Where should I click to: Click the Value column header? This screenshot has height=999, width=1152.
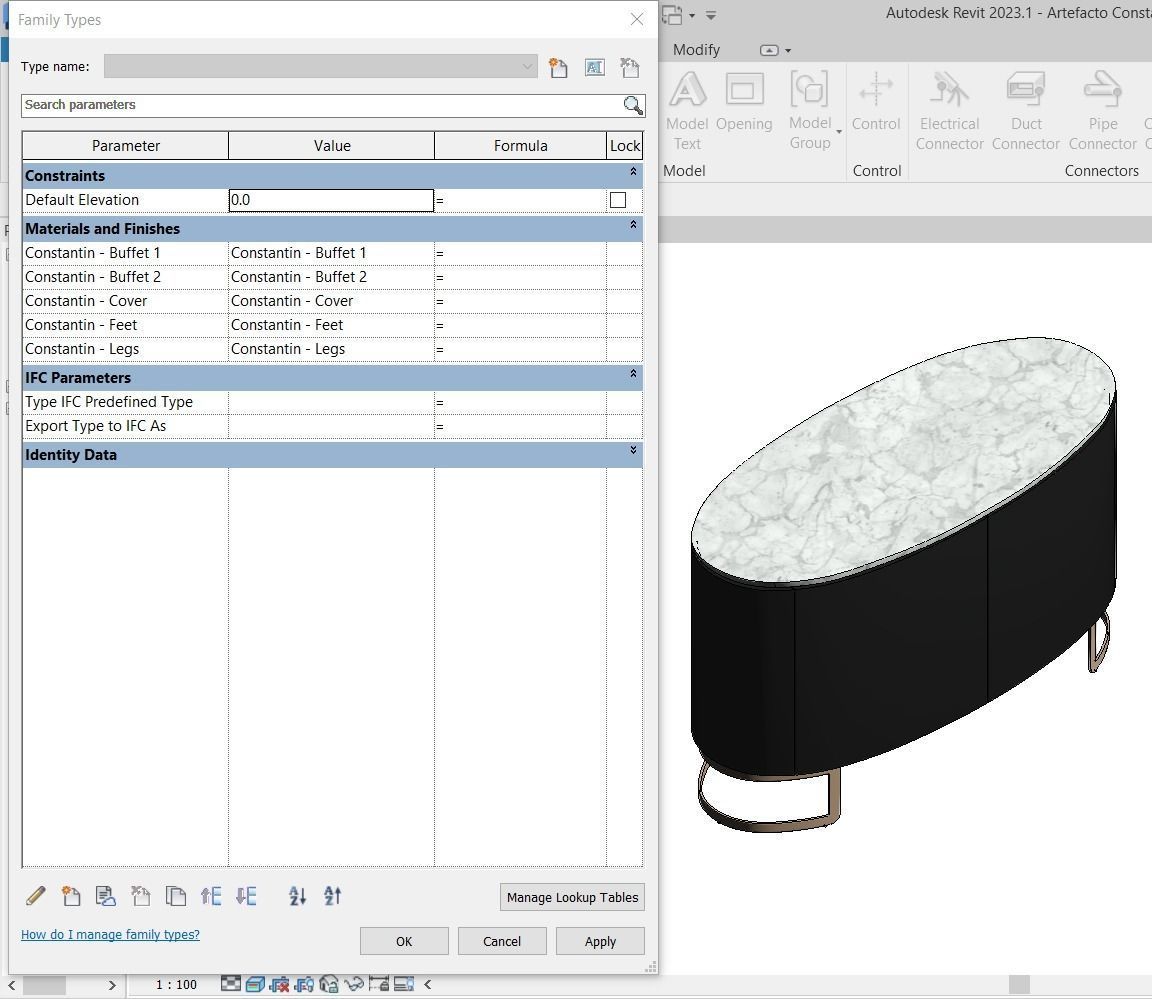click(x=331, y=145)
